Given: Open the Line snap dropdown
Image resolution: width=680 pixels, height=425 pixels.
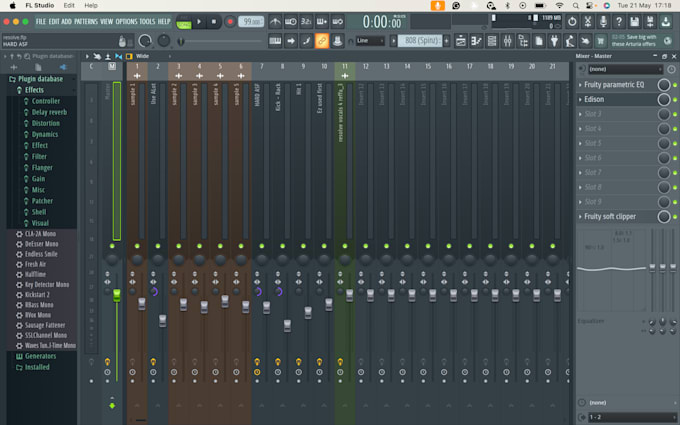Looking at the screenshot, I should 370,41.
